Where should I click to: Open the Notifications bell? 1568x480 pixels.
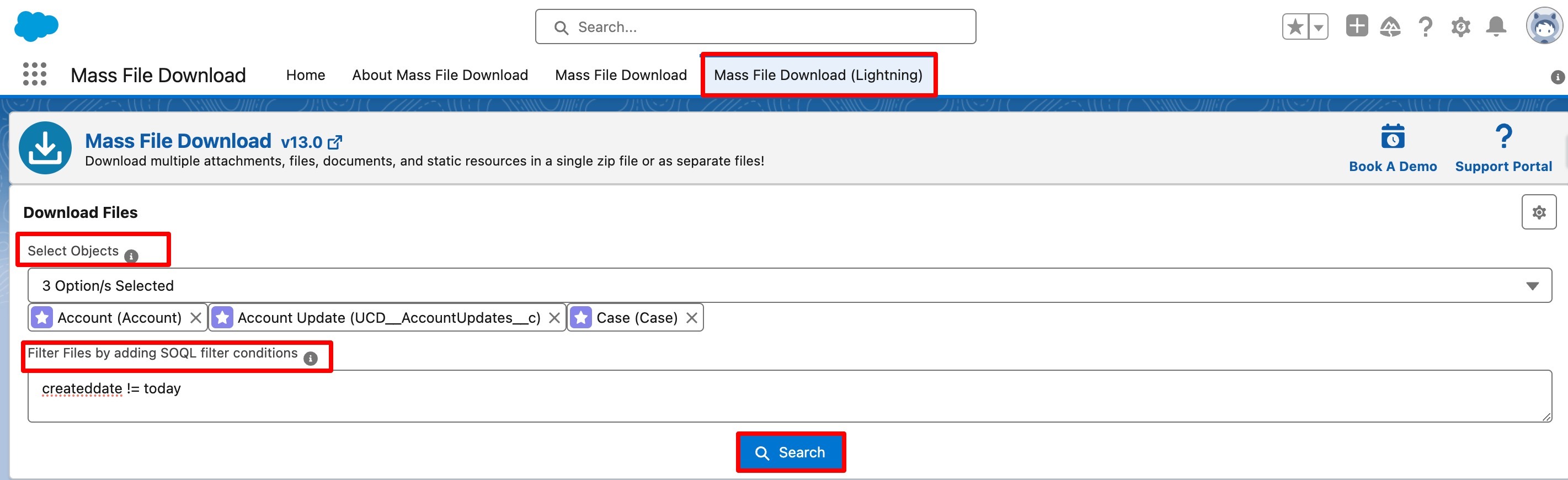point(1496,27)
